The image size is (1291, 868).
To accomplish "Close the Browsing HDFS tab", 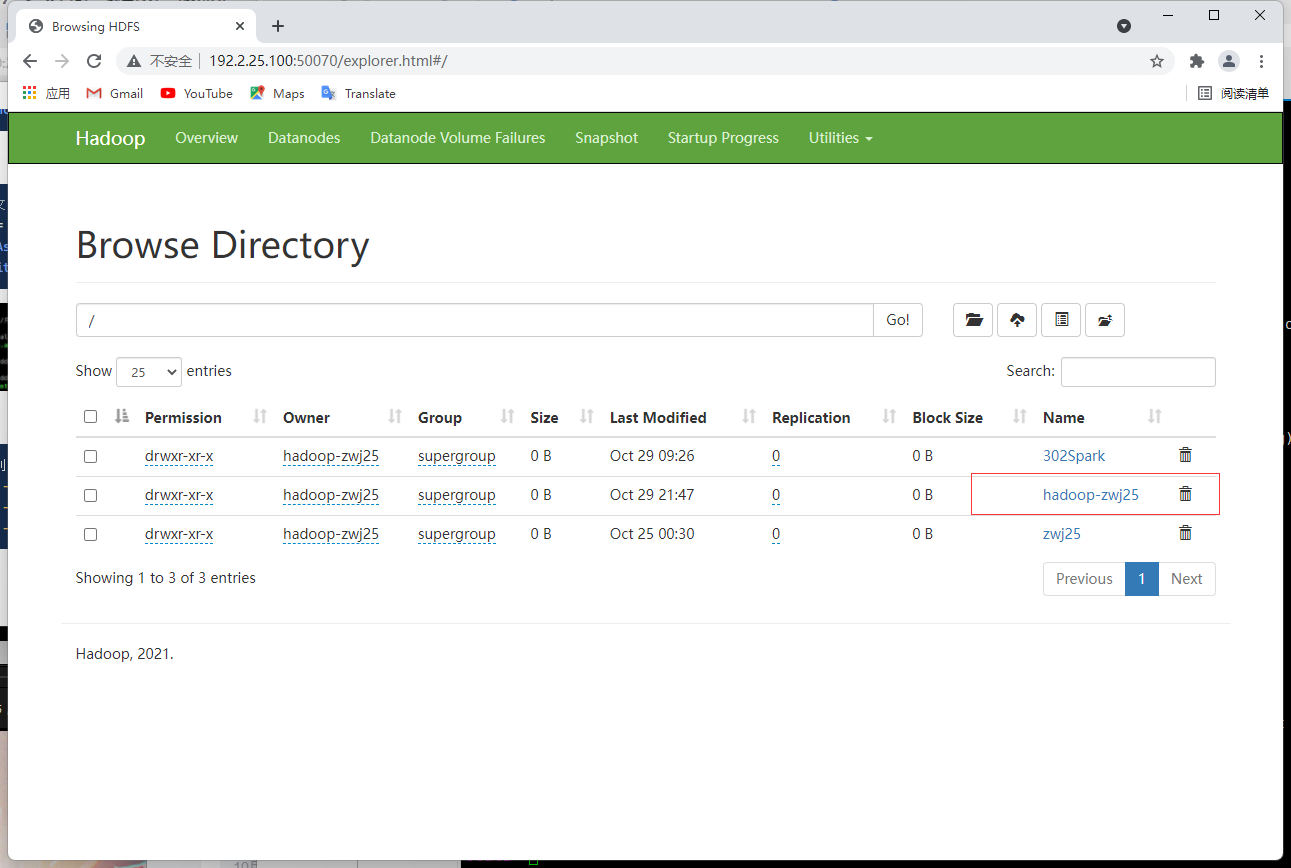I will 240,26.
